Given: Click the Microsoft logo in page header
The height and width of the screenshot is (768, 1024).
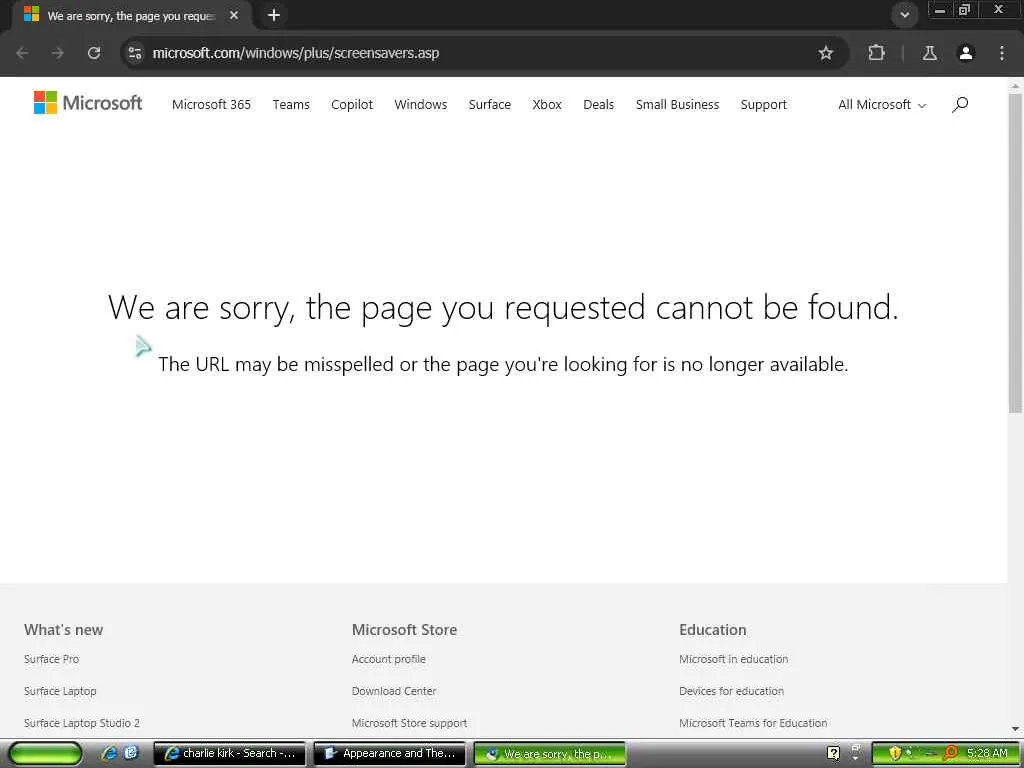Looking at the screenshot, I should (88, 103).
